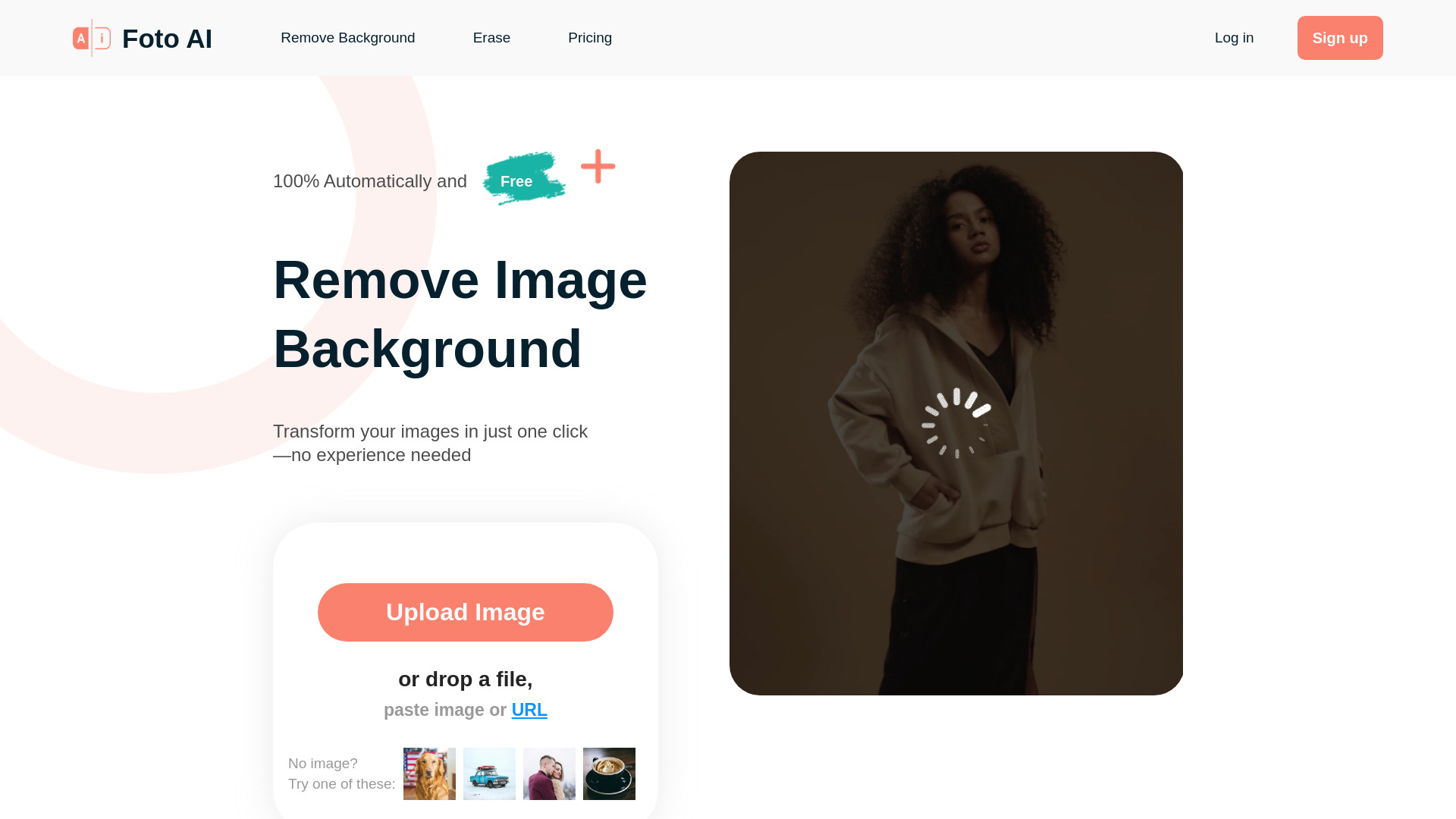This screenshot has height=819, width=1456.
Task: Toggle the background removal preview
Action: pos(956,422)
